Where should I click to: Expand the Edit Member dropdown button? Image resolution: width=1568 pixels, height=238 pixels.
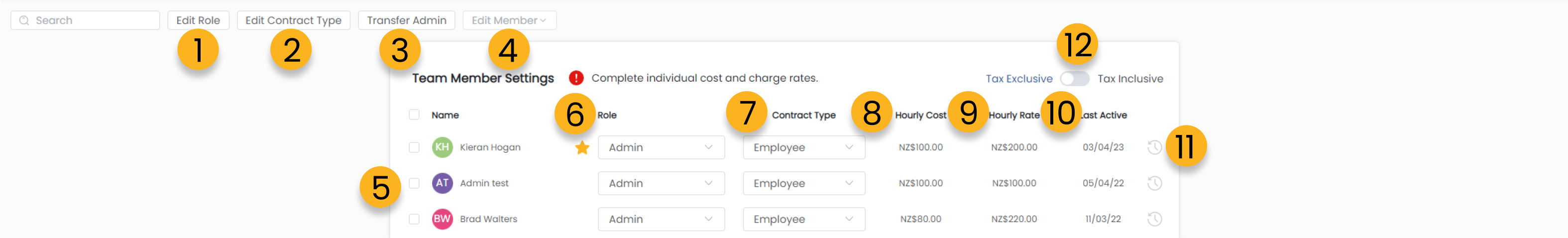point(509,20)
